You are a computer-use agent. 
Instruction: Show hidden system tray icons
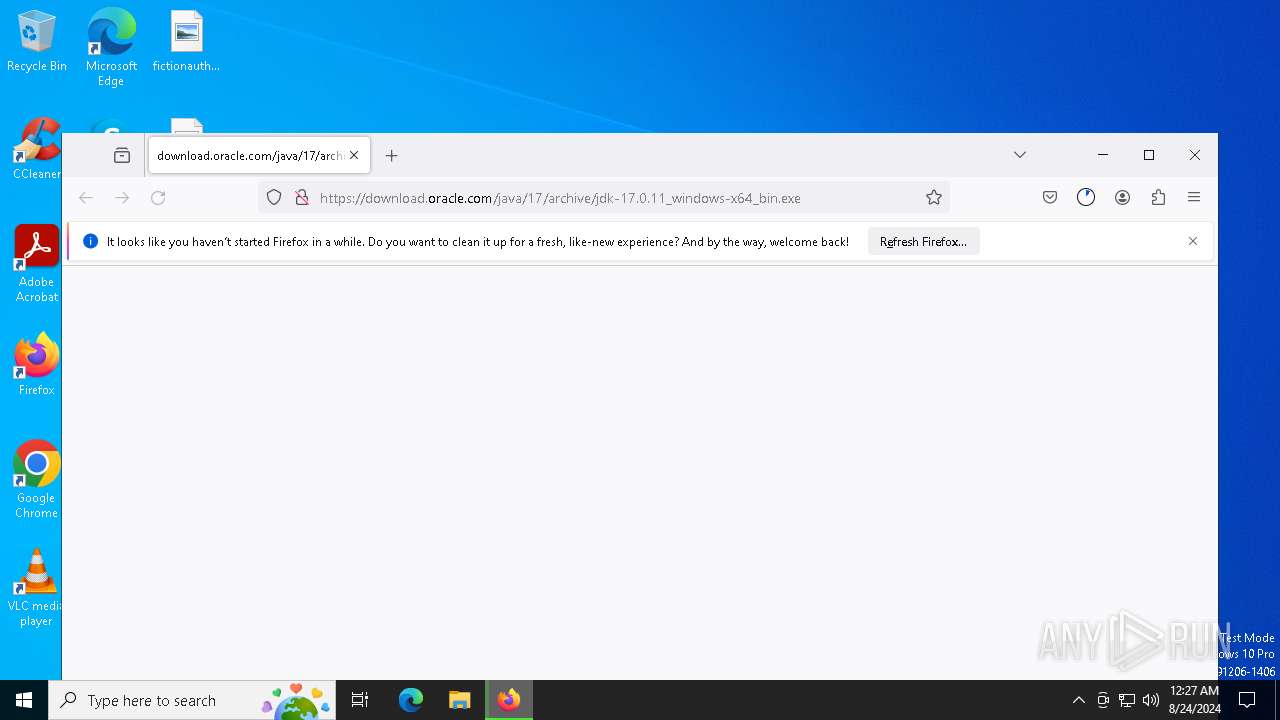click(x=1078, y=700)
